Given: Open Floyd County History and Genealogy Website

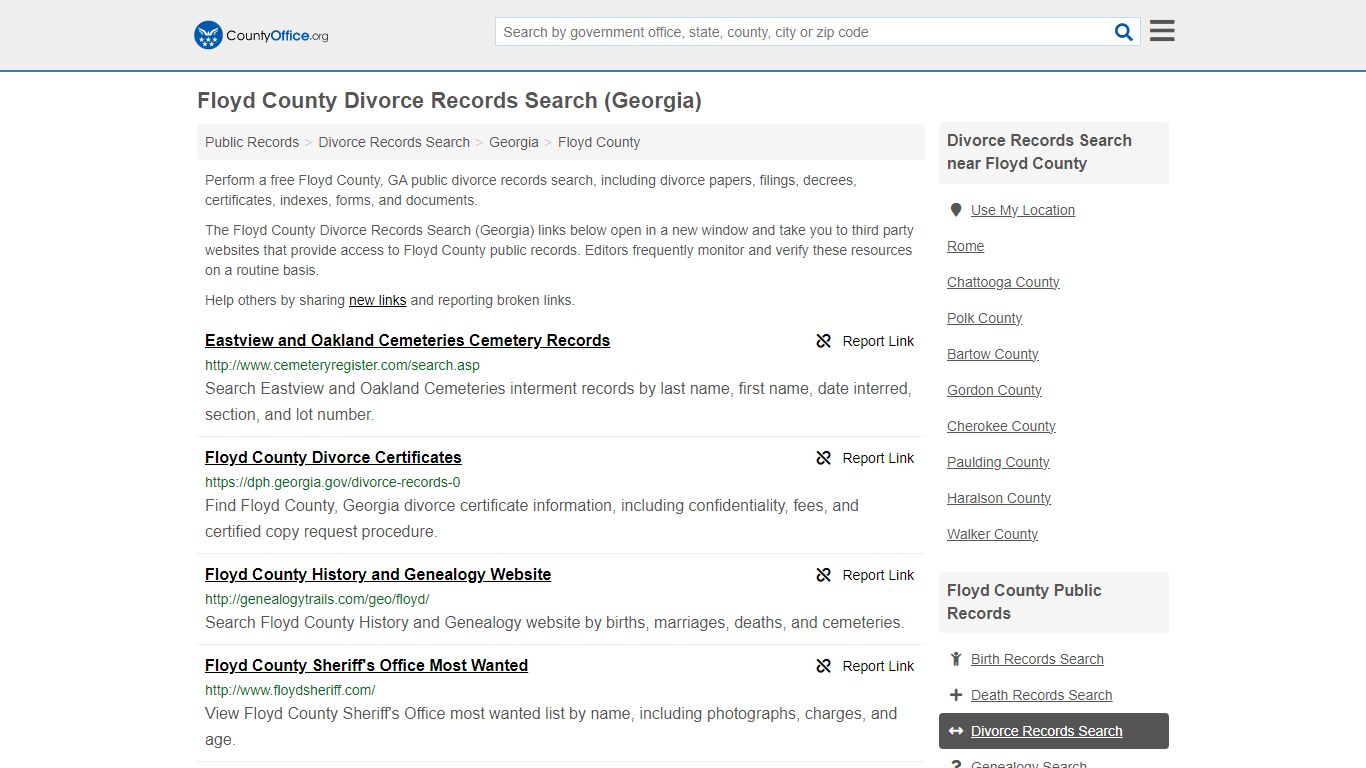Looking at the screenshot, I should tap(378, 574).
